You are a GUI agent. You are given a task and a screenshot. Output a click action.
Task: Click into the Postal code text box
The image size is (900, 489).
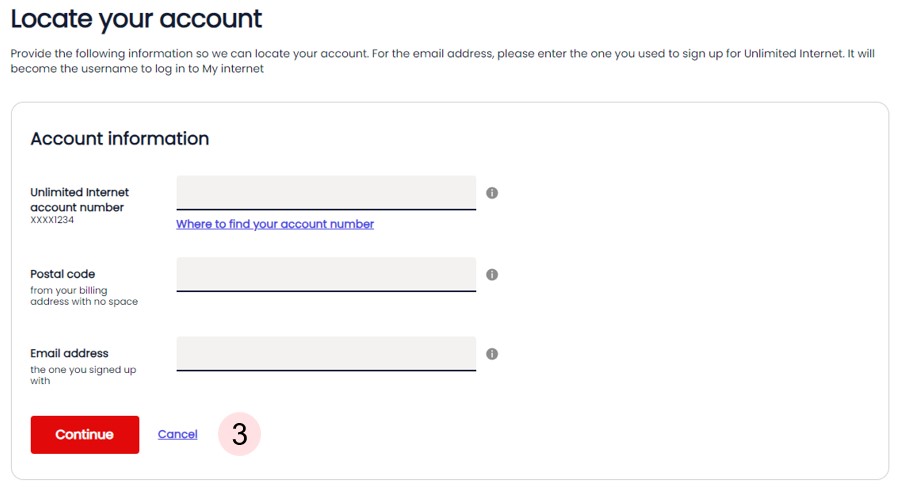coord(326,274)
